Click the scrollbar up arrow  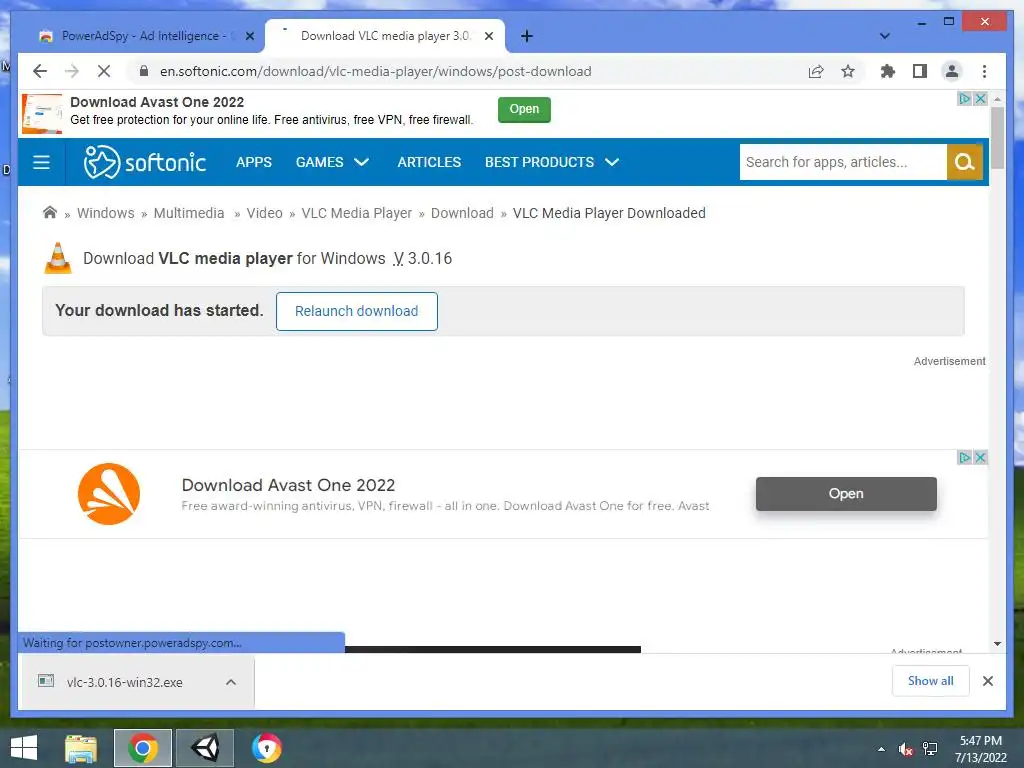pyautogui.click(x=997, y=99)
